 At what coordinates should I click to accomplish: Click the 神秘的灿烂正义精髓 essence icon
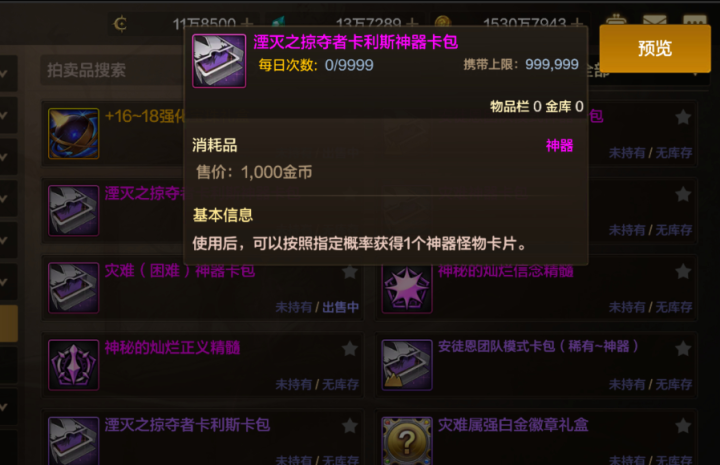pos(73,365)
